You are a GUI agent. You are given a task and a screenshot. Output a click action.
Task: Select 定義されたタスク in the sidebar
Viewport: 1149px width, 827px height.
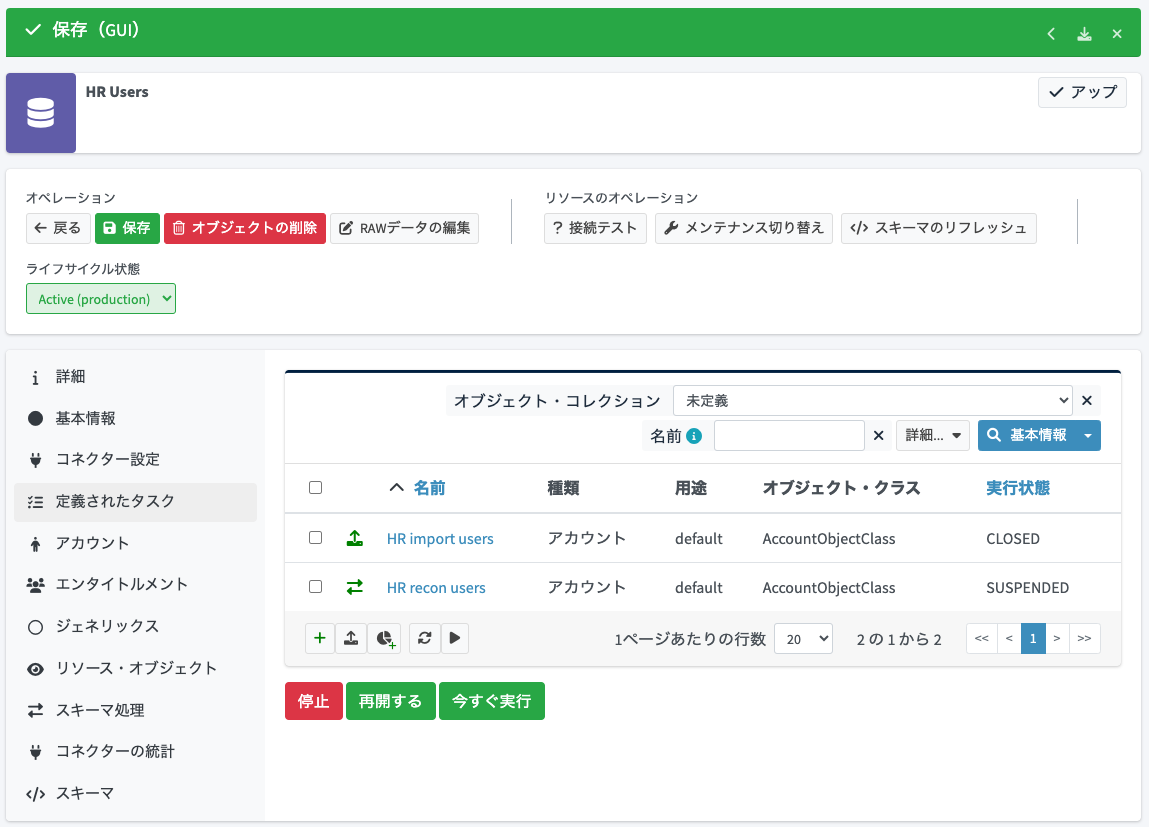[x=136, y=502]
